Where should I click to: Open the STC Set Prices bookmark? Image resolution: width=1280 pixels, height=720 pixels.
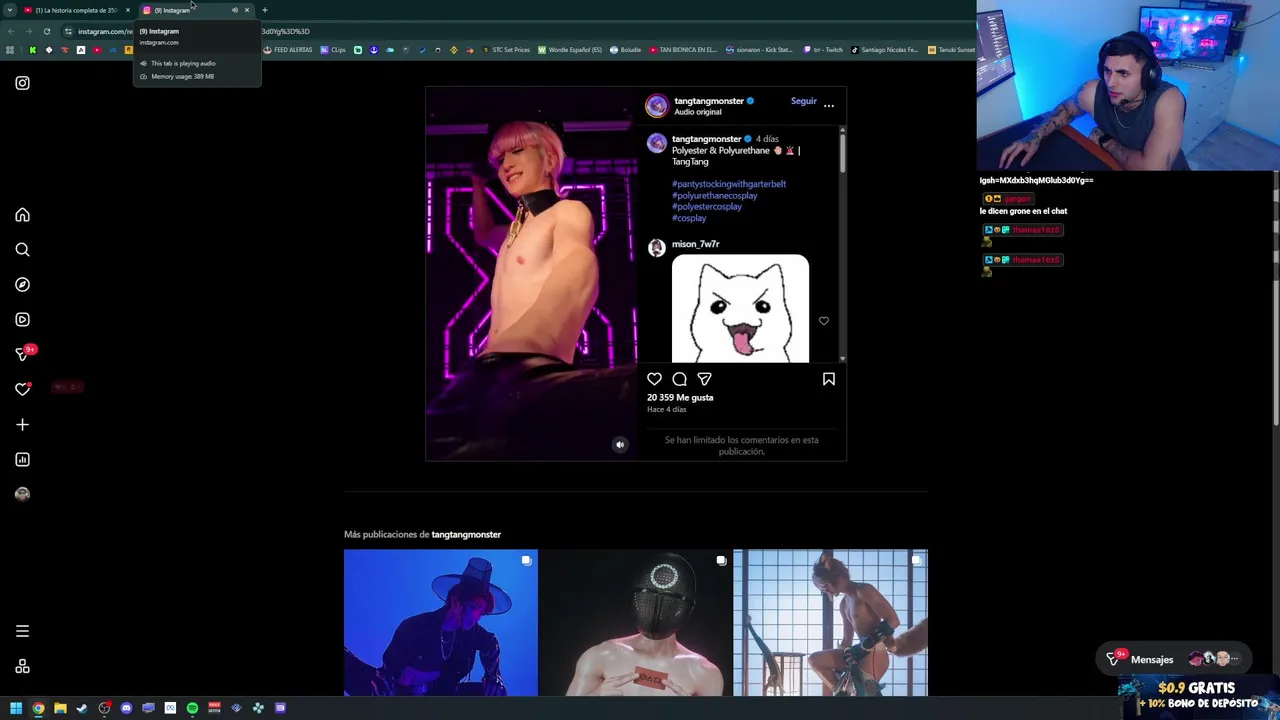click(506, 50)
